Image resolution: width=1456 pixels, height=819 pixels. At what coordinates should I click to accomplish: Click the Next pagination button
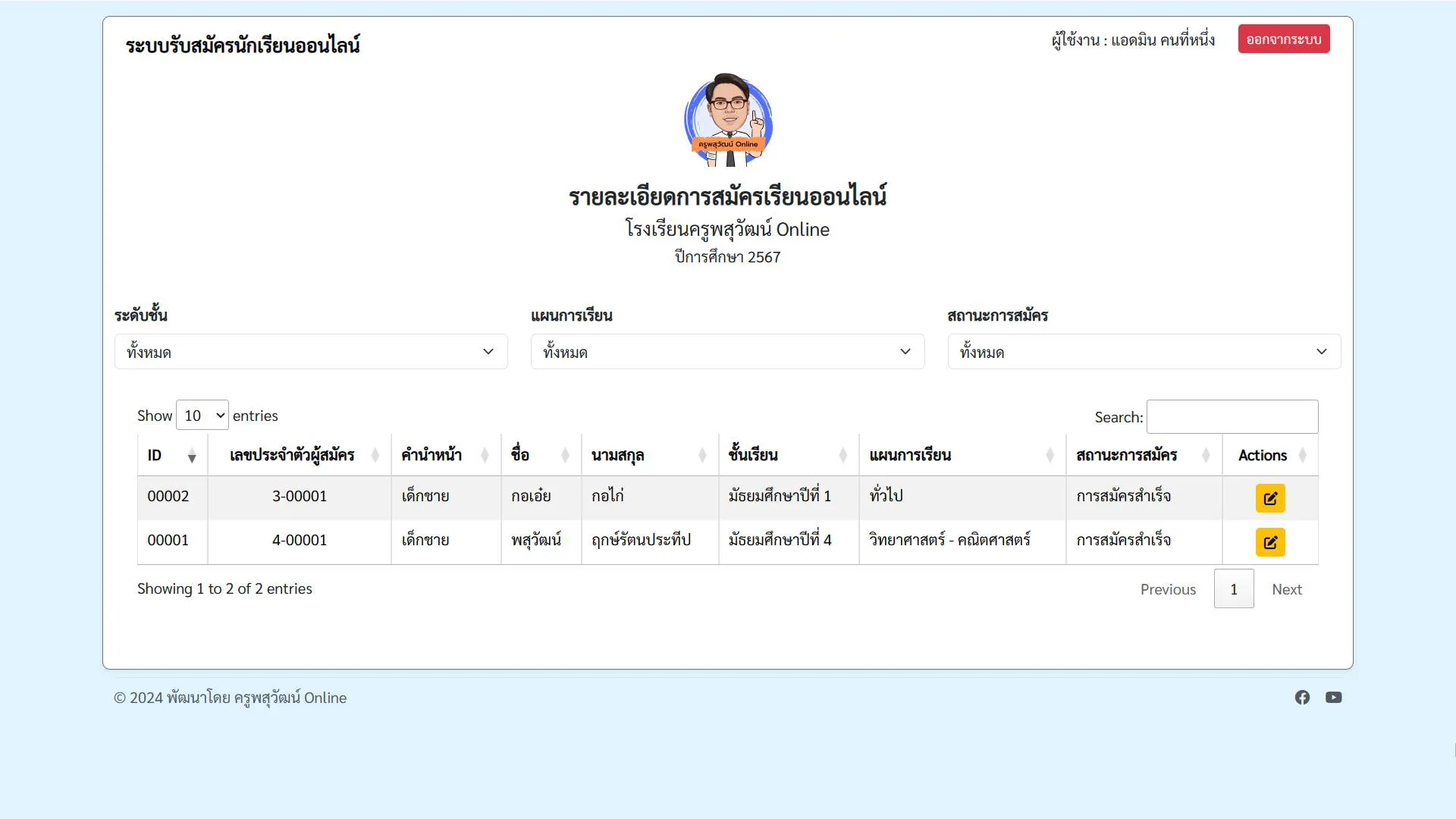coord(1287,589)
